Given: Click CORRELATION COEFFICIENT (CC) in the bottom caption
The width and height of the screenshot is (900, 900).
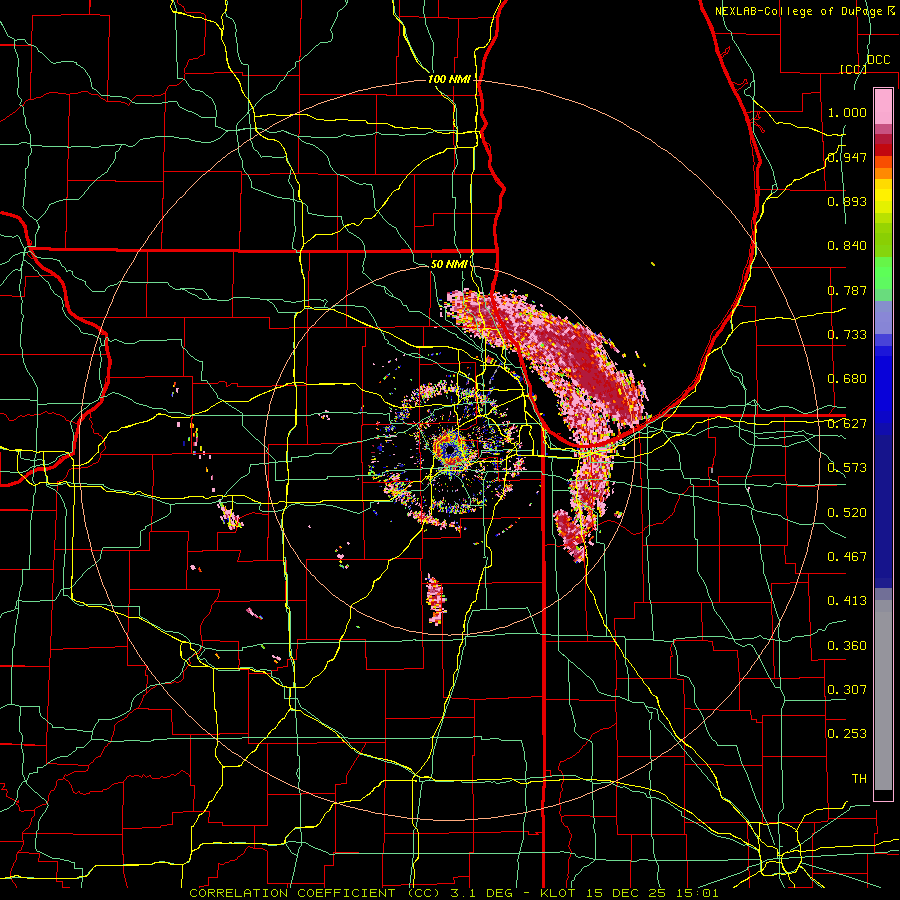Looking at the screenshot, I should pos(315,893).
